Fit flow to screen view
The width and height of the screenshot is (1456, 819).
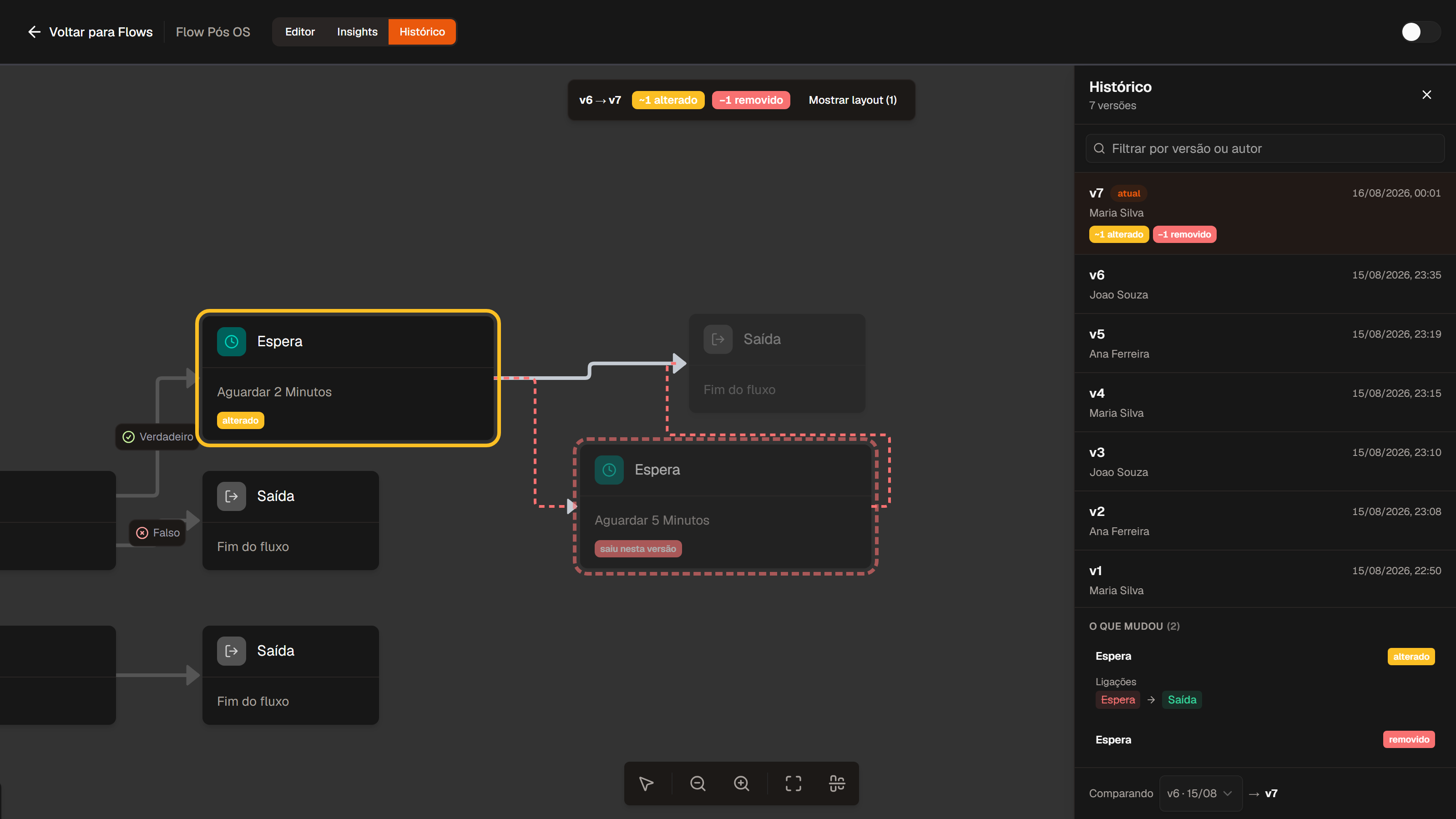tap(793, 784)
